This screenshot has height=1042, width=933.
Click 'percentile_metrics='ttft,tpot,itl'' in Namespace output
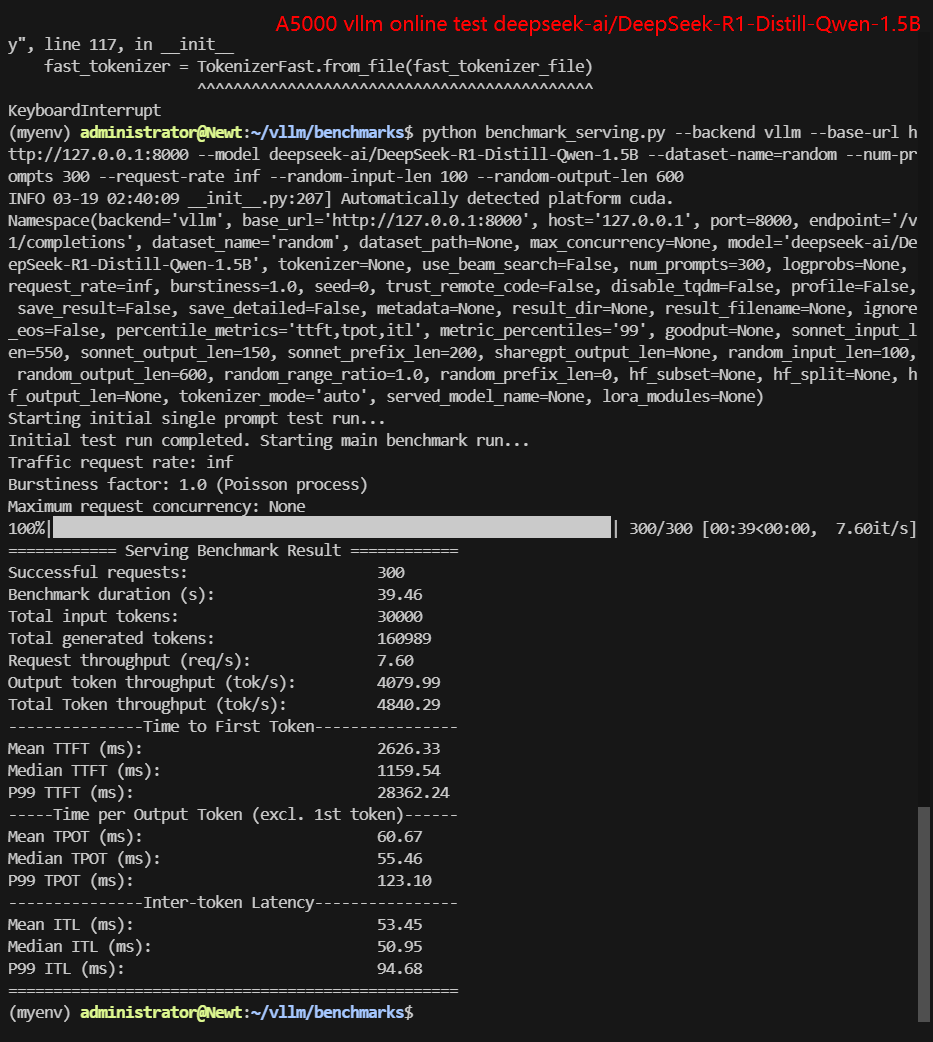pyautogui.click(x=272, y=330)
